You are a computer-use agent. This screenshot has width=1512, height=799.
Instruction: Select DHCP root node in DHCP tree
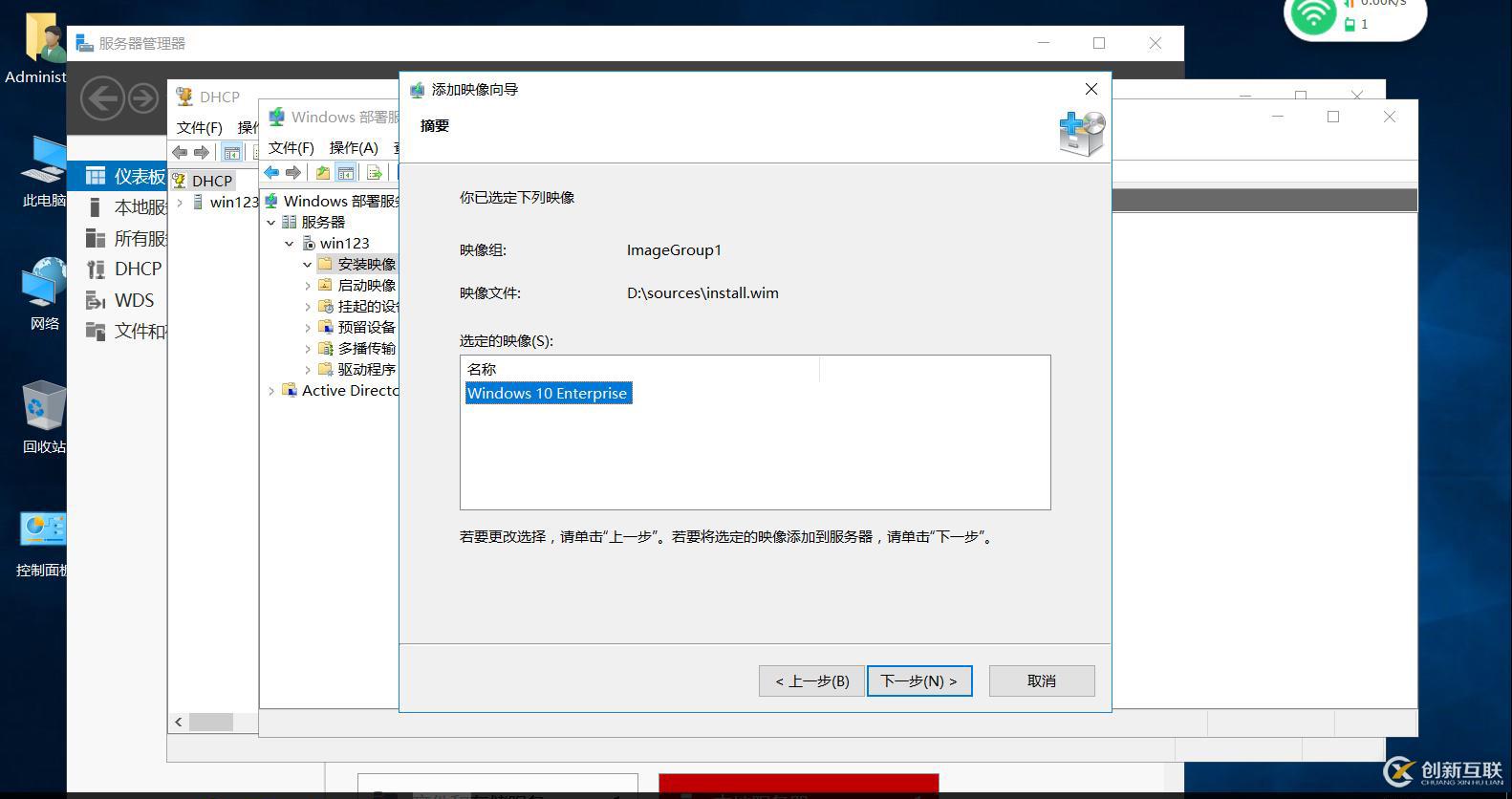(x=203, y=180)
